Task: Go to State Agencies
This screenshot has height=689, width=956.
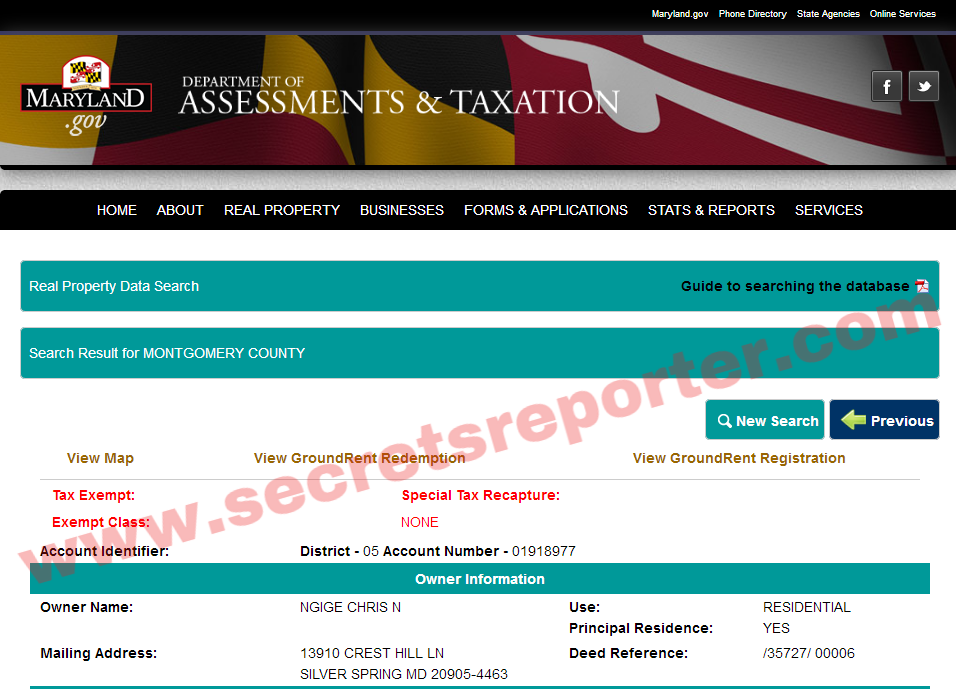Action: coord(828,13)
